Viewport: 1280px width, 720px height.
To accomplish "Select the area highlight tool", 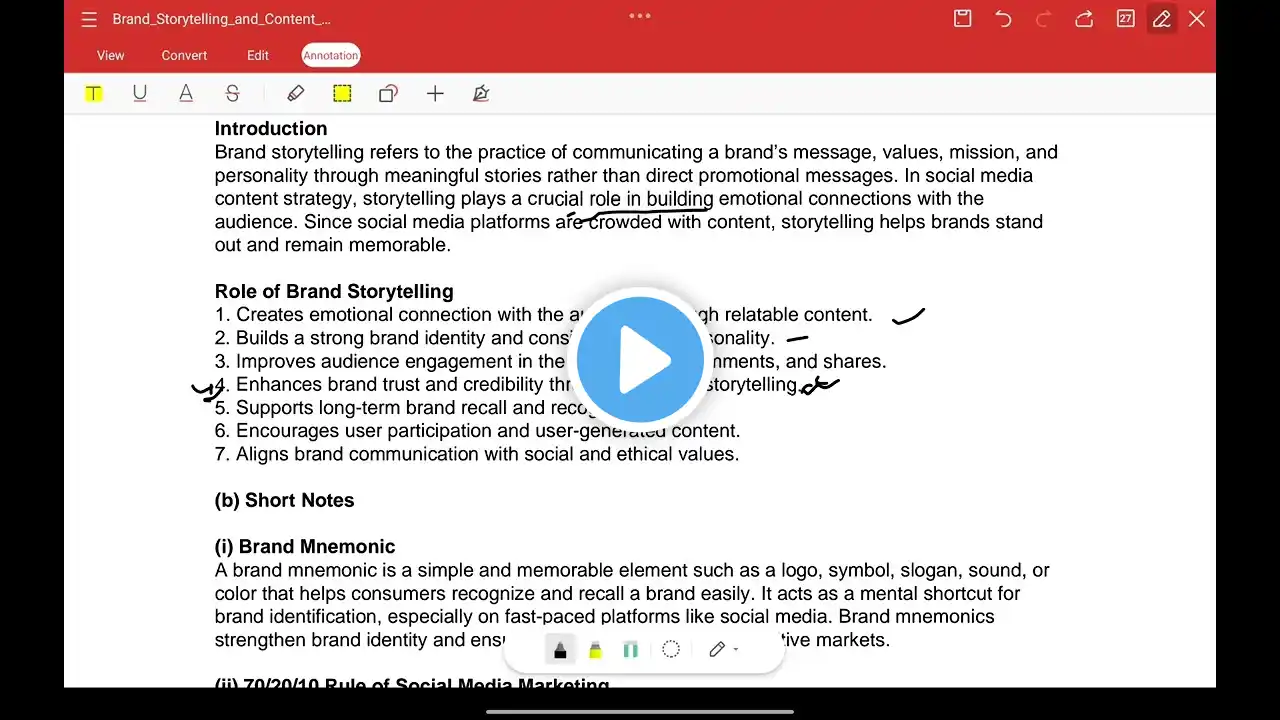I will point(342,93).
